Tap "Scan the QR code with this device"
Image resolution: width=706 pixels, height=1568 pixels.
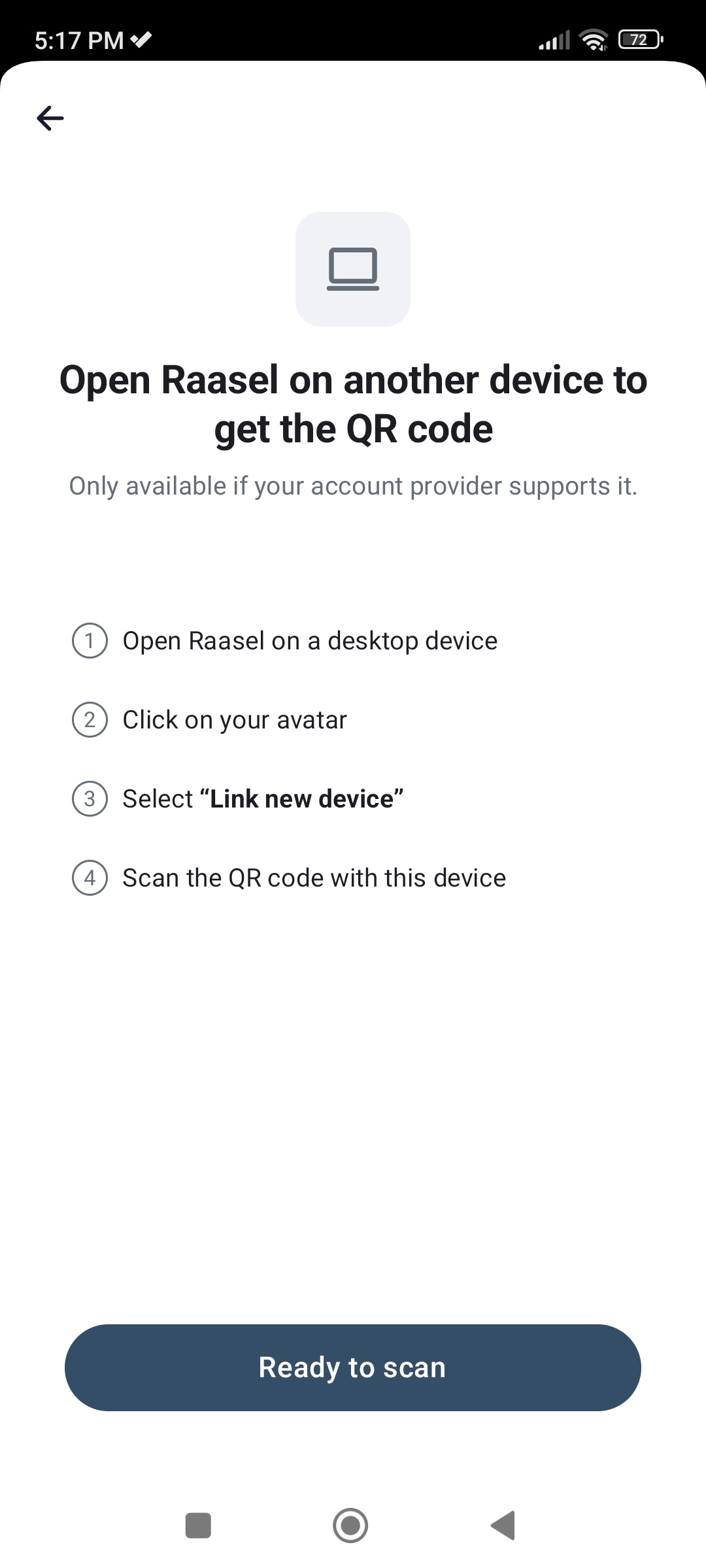tap(314, 878)
